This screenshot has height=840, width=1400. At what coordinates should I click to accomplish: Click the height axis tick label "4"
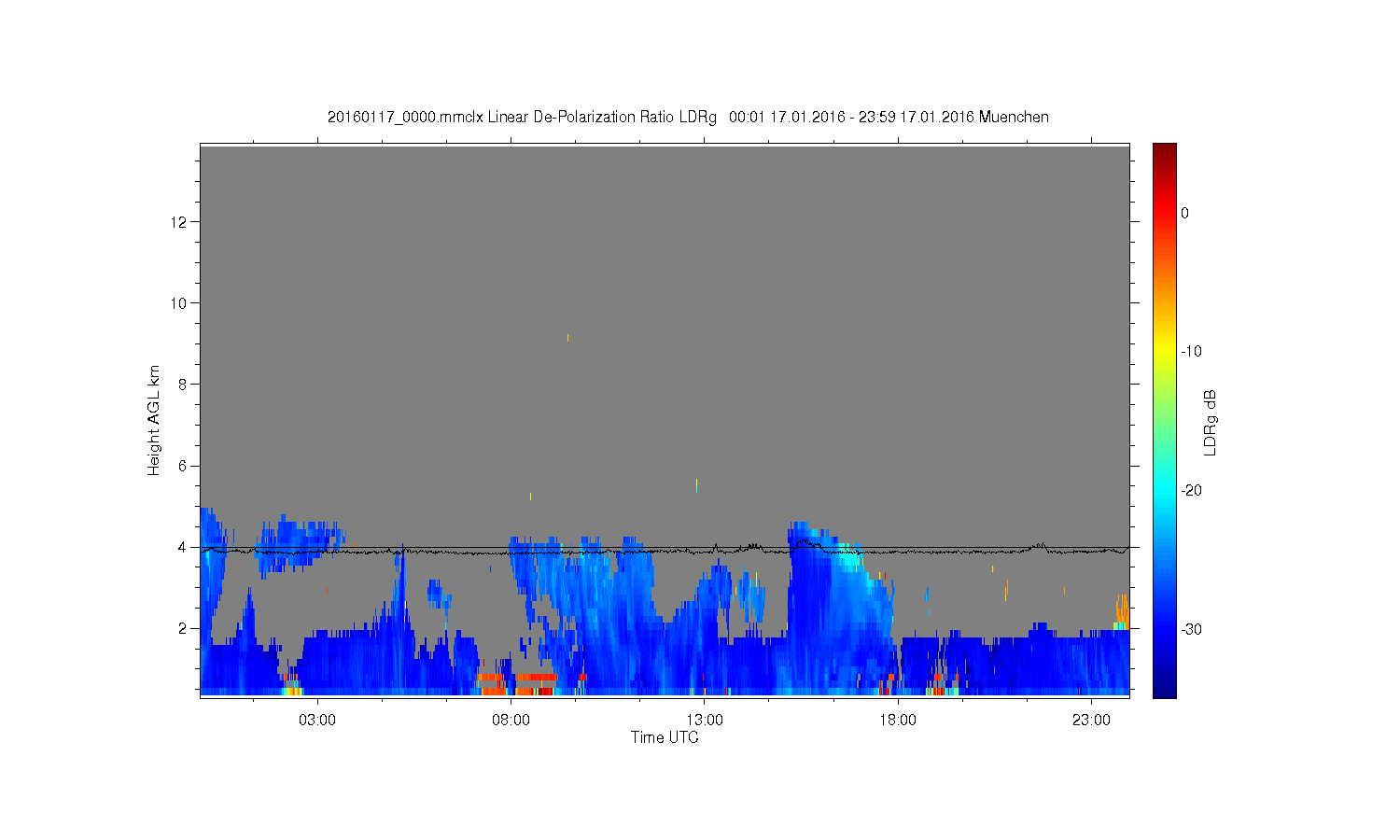point(182,547)
